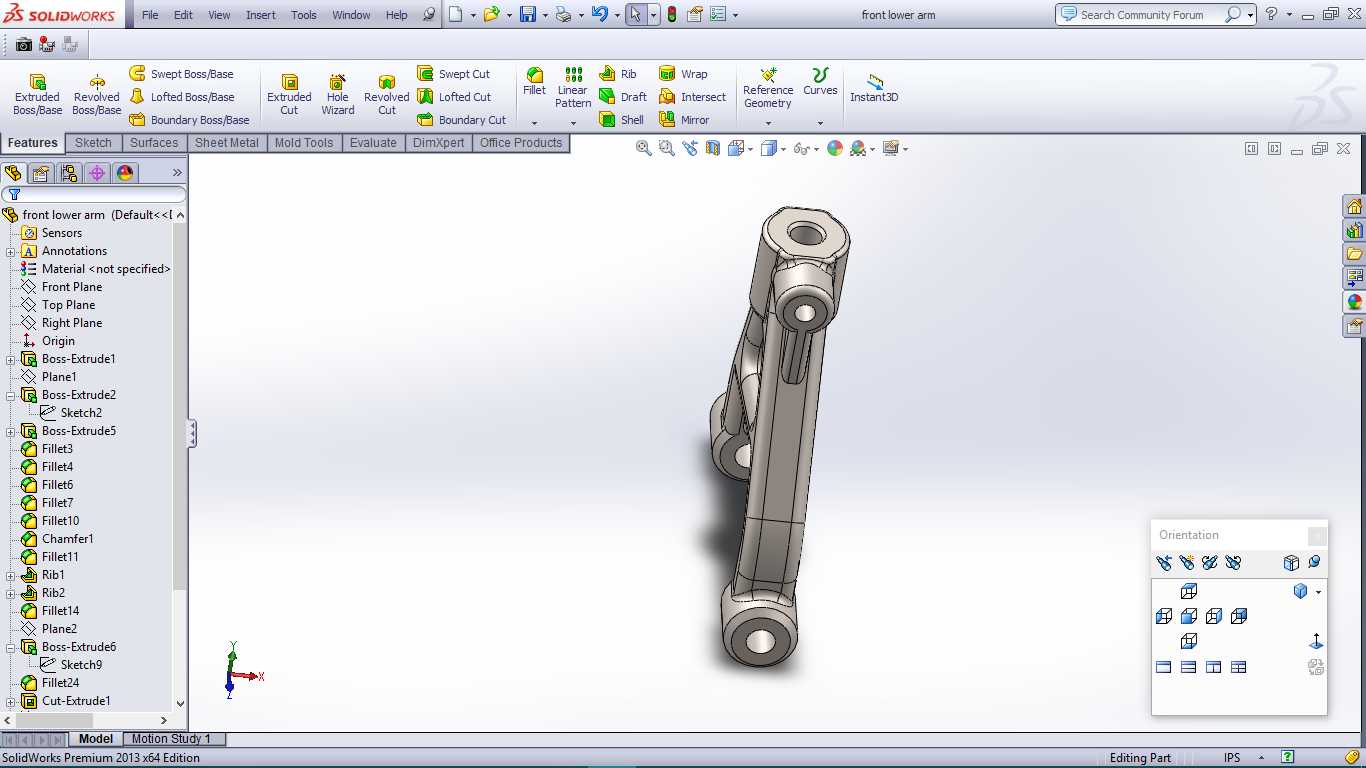This screenshot has width=1366, height=768.
Task: Click the Edit Appearance color ball
Action: [x=834, y=148]
